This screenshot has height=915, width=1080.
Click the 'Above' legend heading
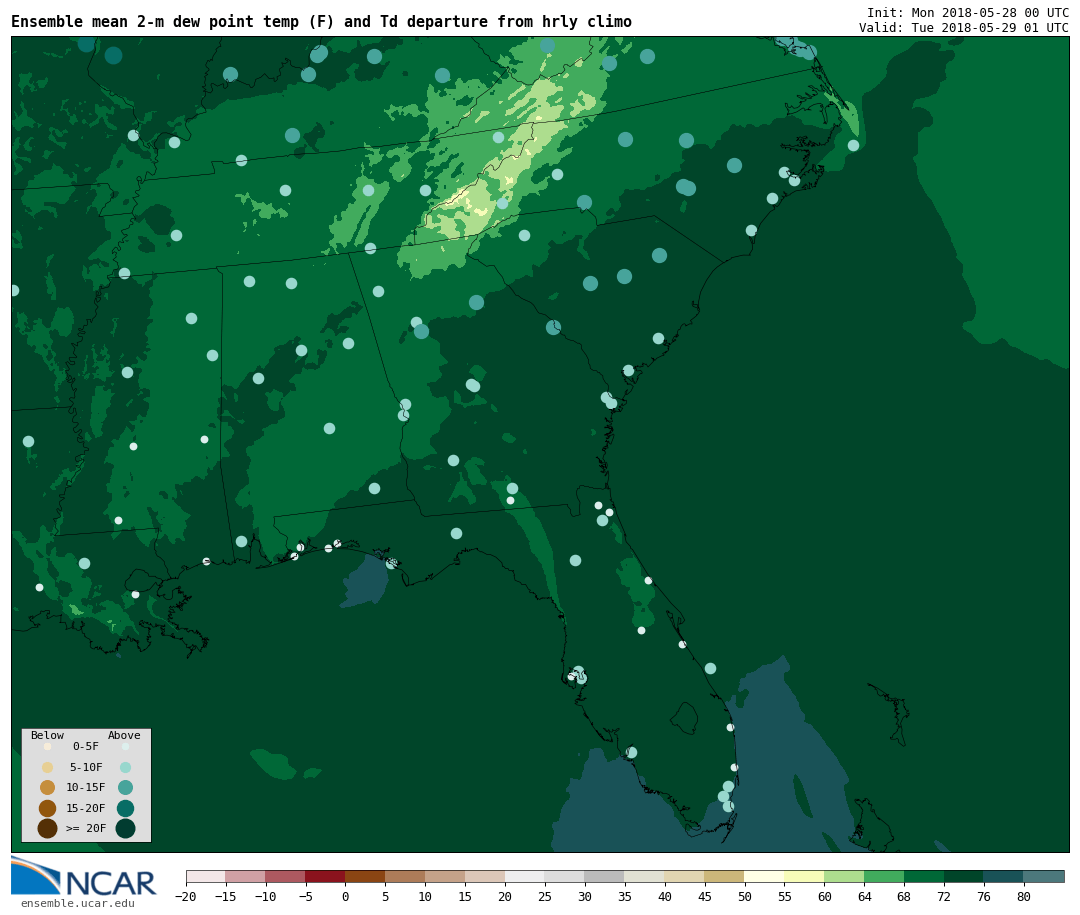(x=124, y=735)
